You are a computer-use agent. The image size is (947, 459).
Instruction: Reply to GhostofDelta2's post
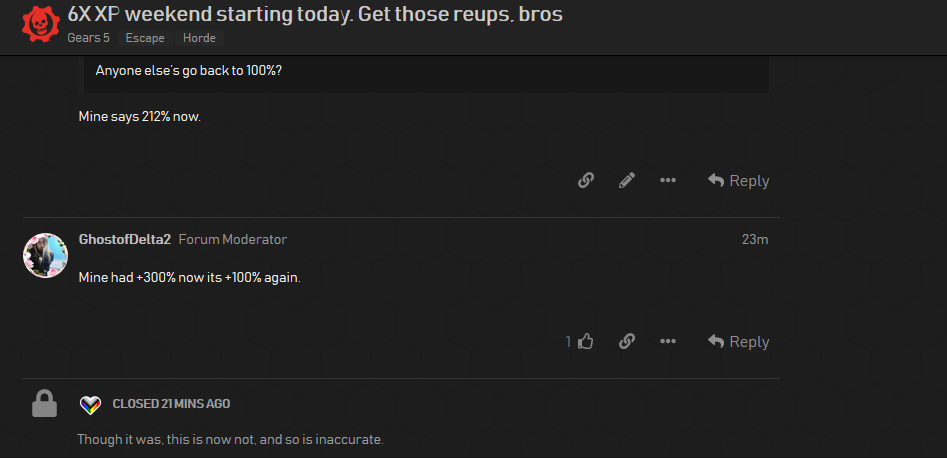point(738,341)
